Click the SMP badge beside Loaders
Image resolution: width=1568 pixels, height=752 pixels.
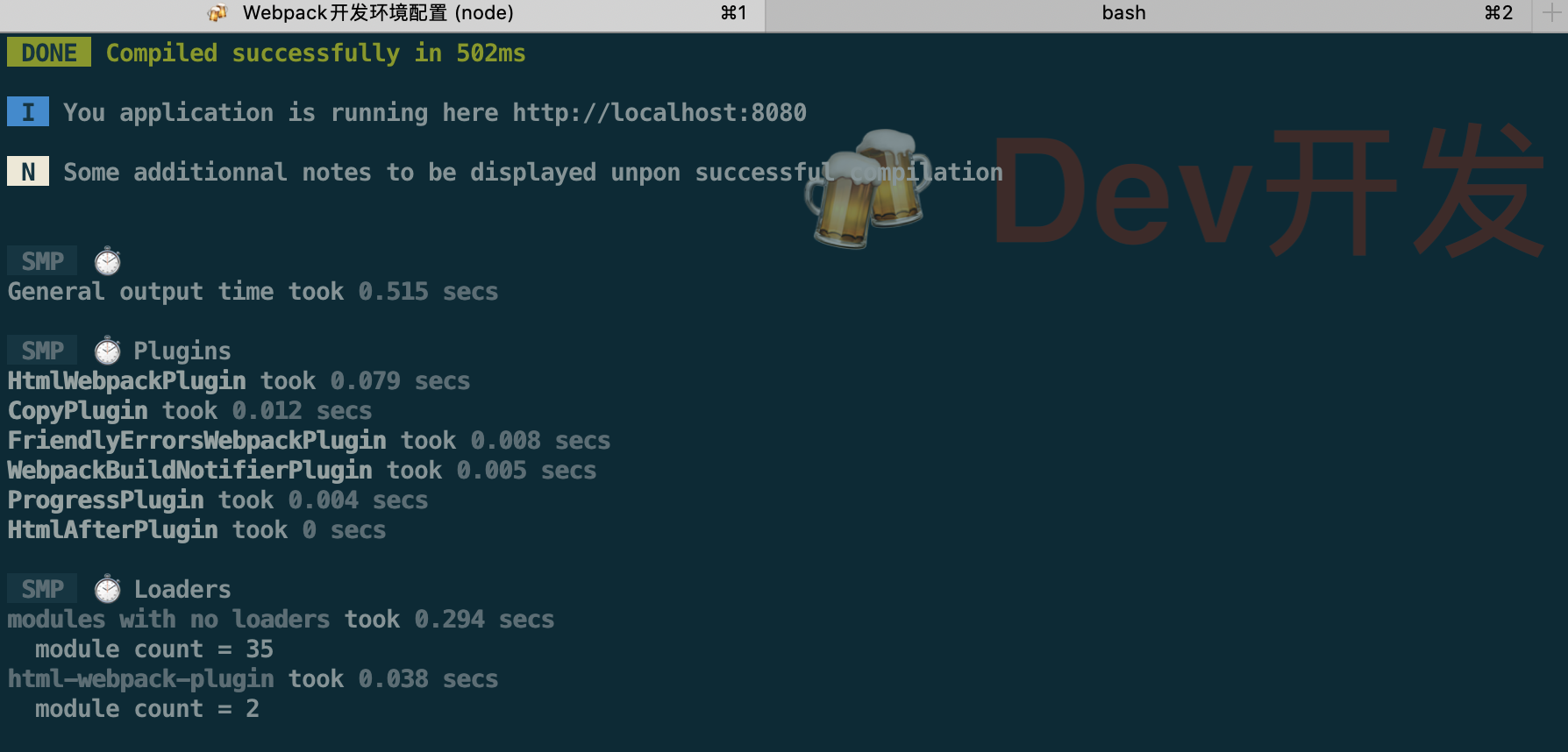(42, 589)
